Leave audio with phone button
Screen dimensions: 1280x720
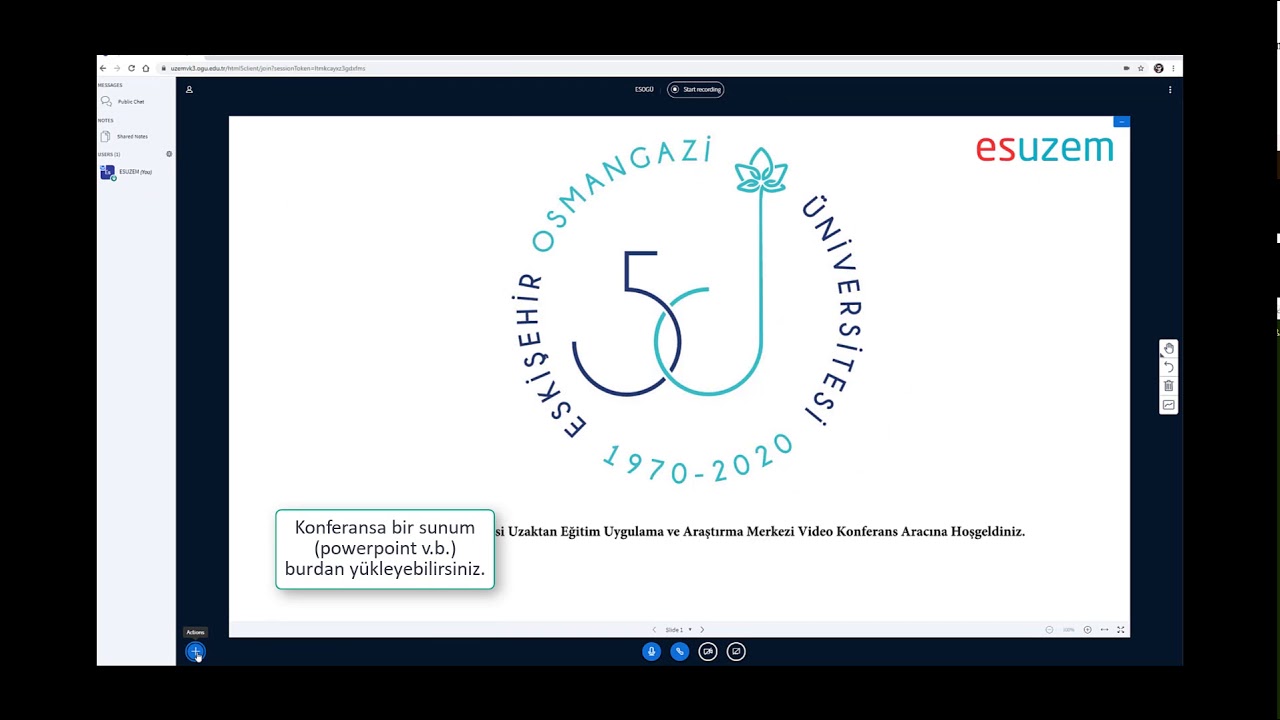tap(680, 652)
